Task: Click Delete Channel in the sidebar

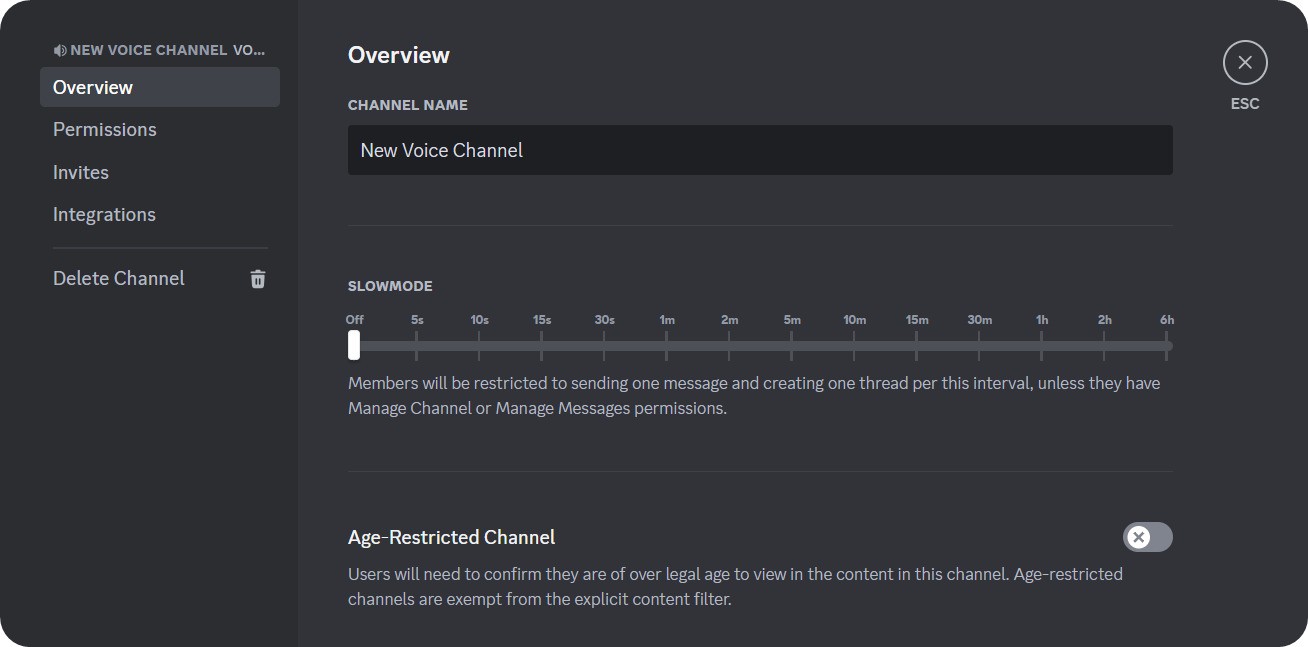Action: (x=118, y=278)
